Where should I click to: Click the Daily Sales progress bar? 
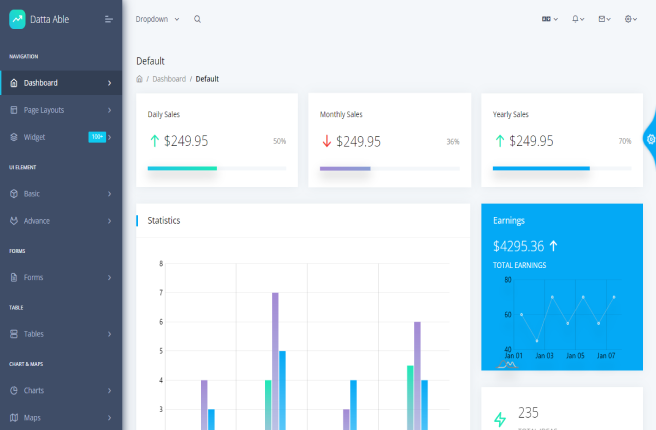tap(217, 168)
